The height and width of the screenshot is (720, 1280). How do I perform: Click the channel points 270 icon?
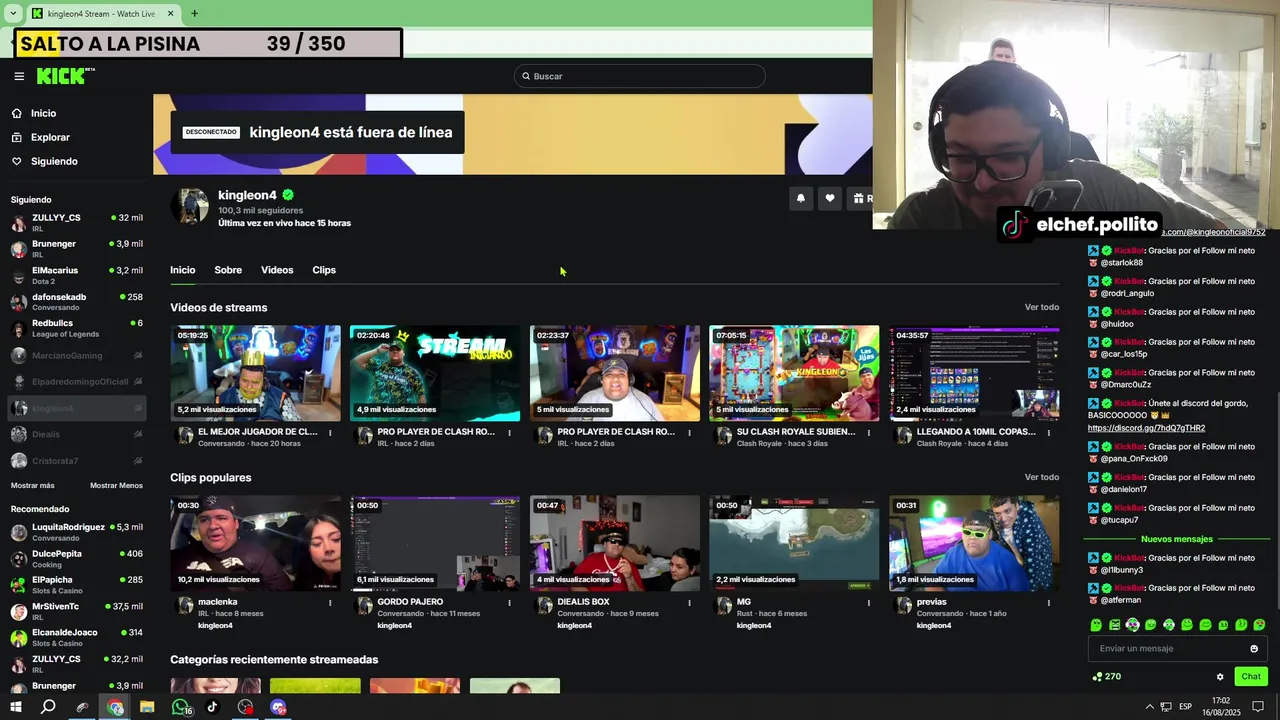[x=1107, y=677]
